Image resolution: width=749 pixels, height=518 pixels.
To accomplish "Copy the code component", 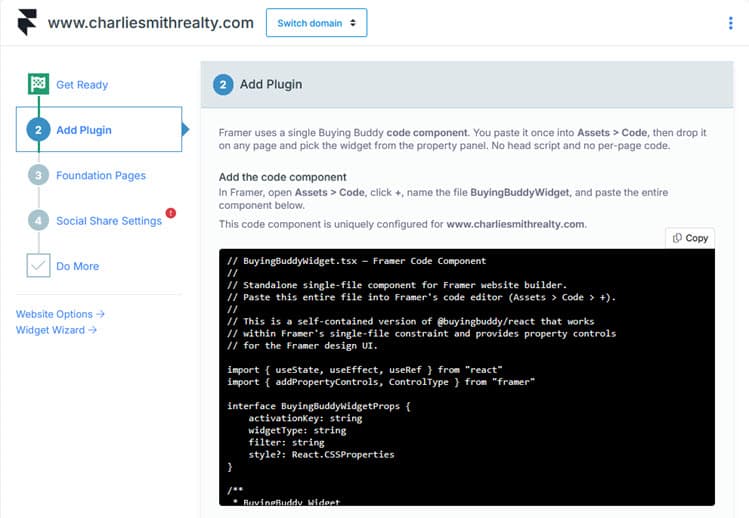I will (x=690, y=238).
